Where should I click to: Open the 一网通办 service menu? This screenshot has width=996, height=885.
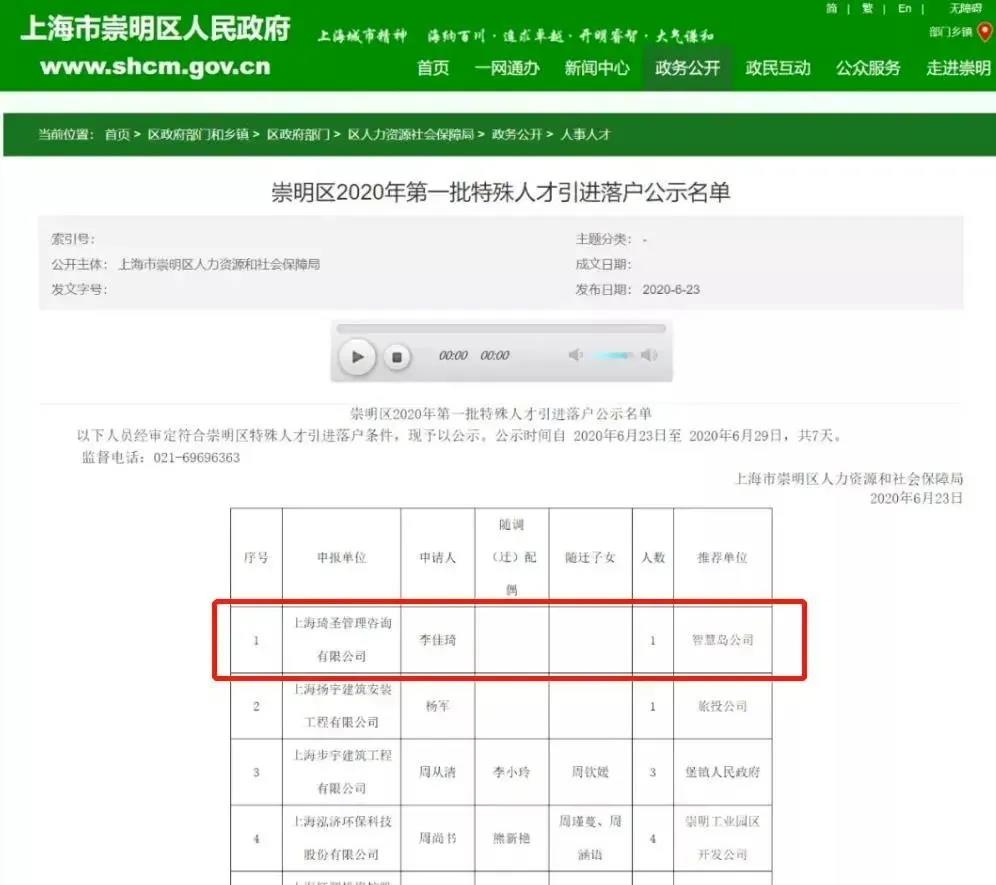click(508, 69)
